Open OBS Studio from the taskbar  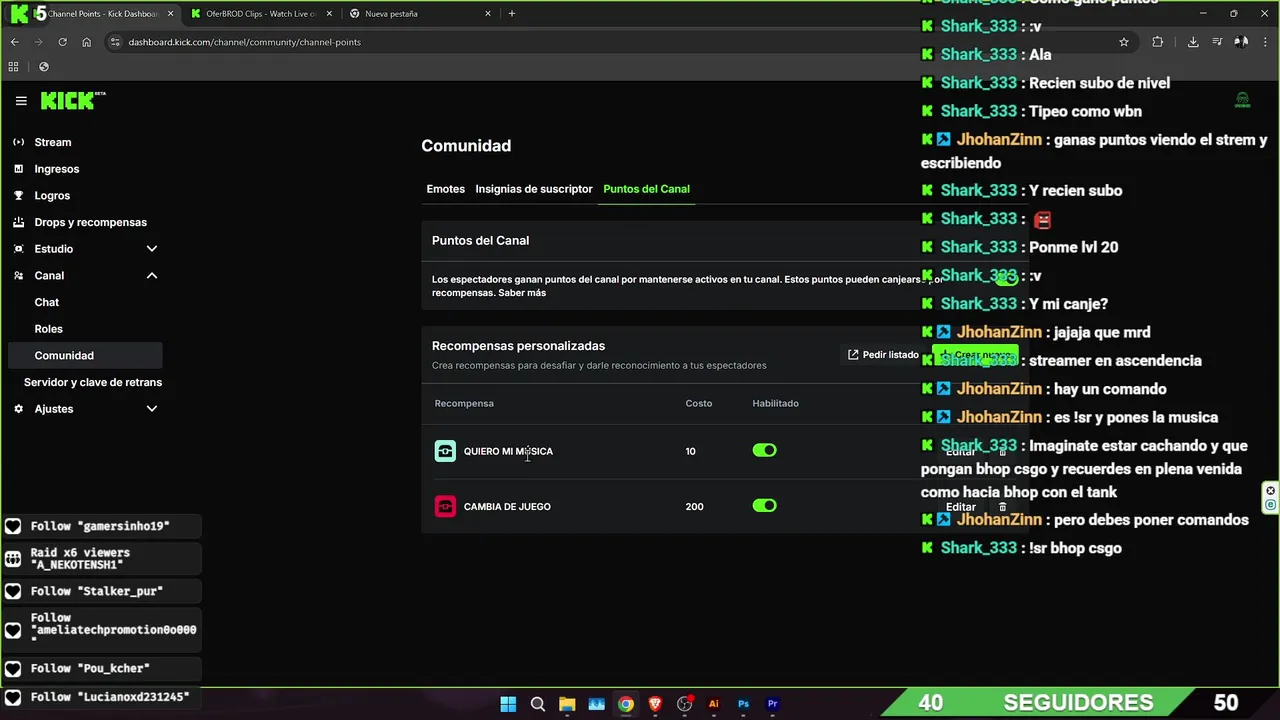click(x=684, y=704)
